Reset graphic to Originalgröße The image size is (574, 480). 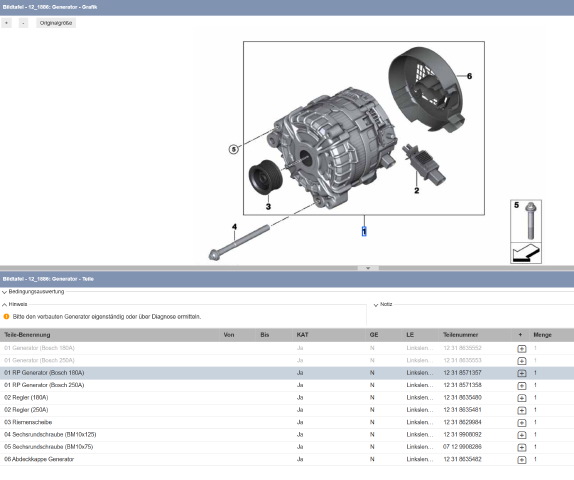tap(56, 23)
